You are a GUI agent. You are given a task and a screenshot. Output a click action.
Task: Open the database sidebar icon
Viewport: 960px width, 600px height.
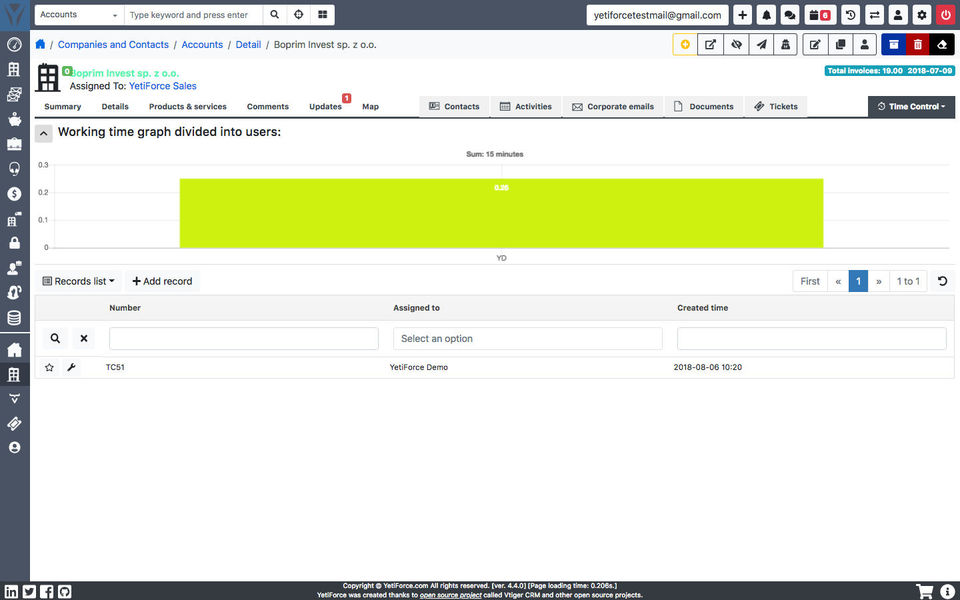14,318
